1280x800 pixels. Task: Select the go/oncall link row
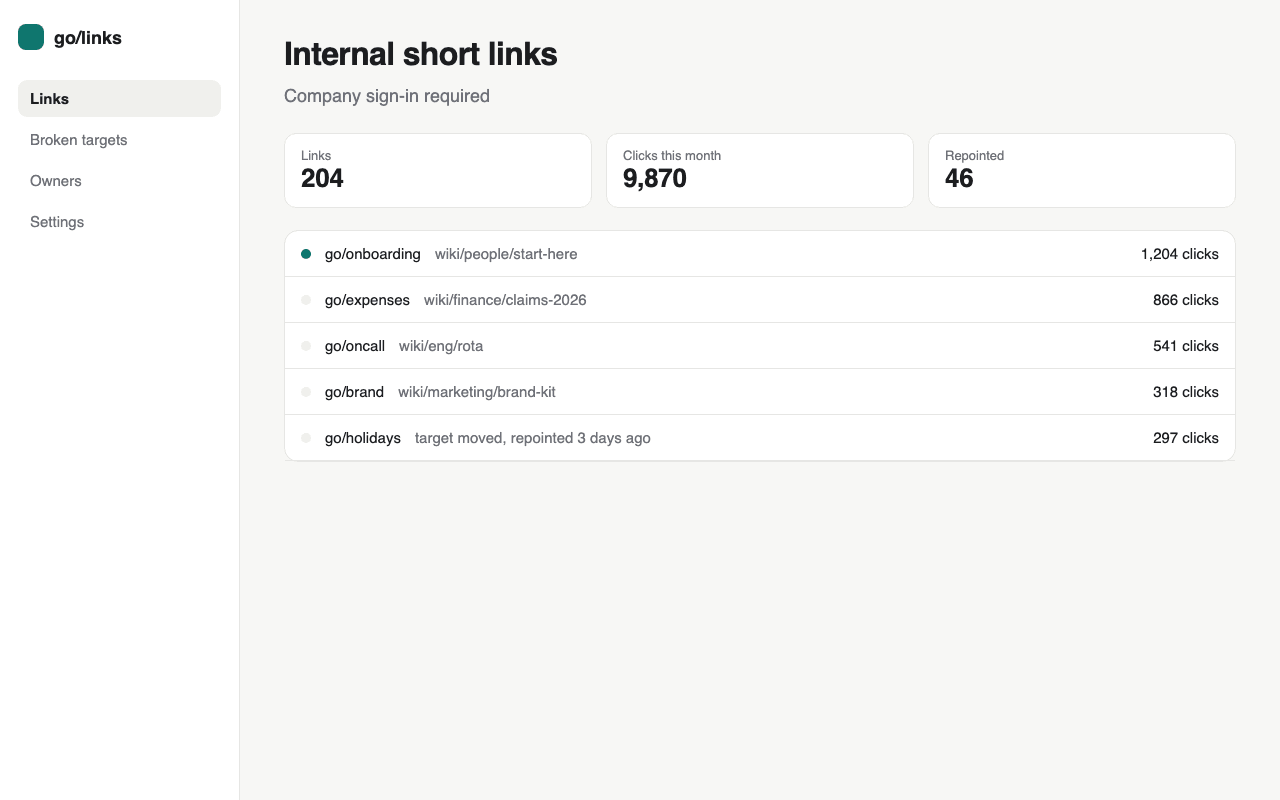click(760, 346)
